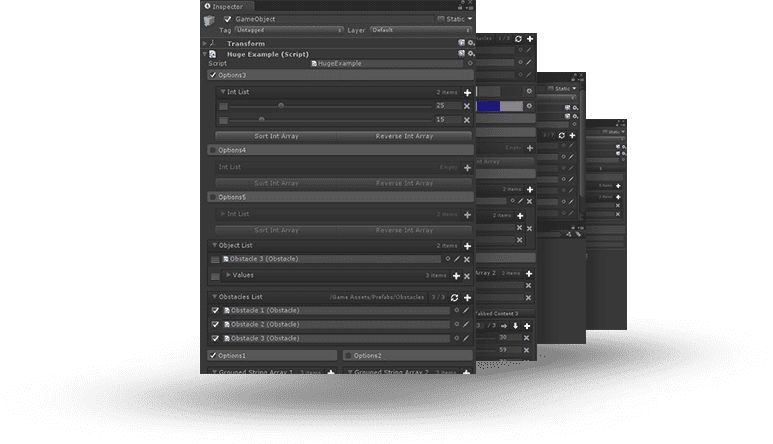Viewport: 773px width, 444px height.
Task: Add new item to Object List
Action: 467,246
